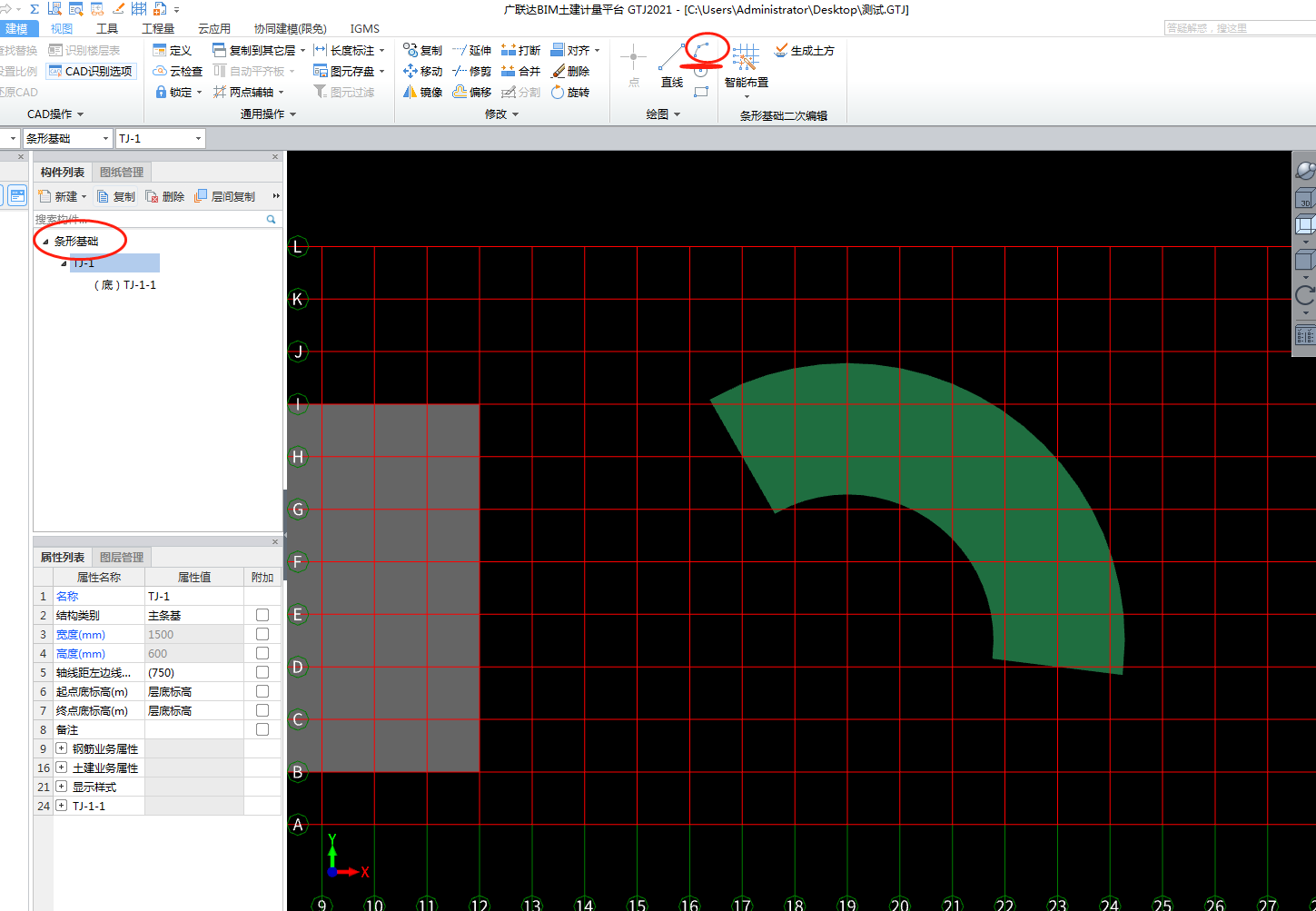Click 删除 in component list toolbar
The image size is (1316, 911).
coord(165,196)
